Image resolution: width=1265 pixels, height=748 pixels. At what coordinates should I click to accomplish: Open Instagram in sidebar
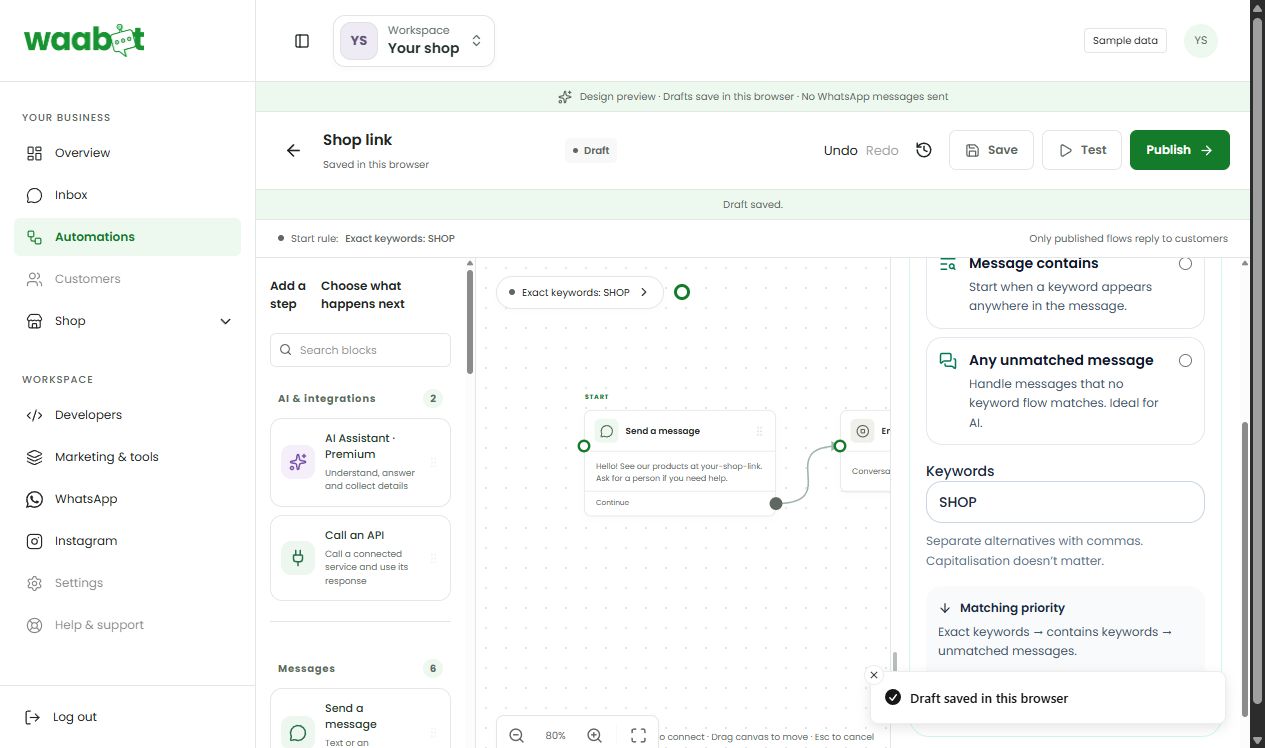click(x=127, y=541)
